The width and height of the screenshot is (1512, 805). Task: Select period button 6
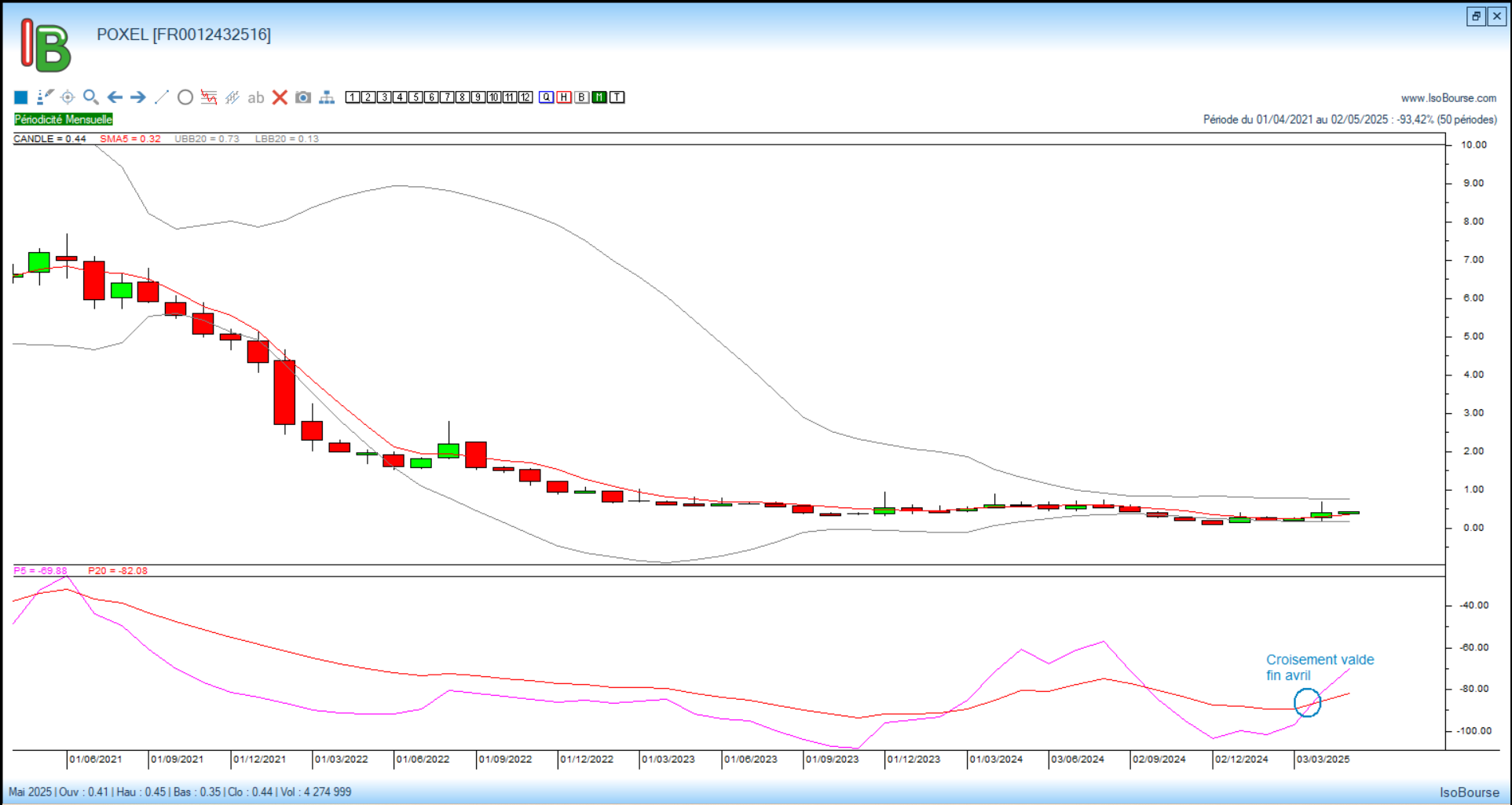coord(431,97)
